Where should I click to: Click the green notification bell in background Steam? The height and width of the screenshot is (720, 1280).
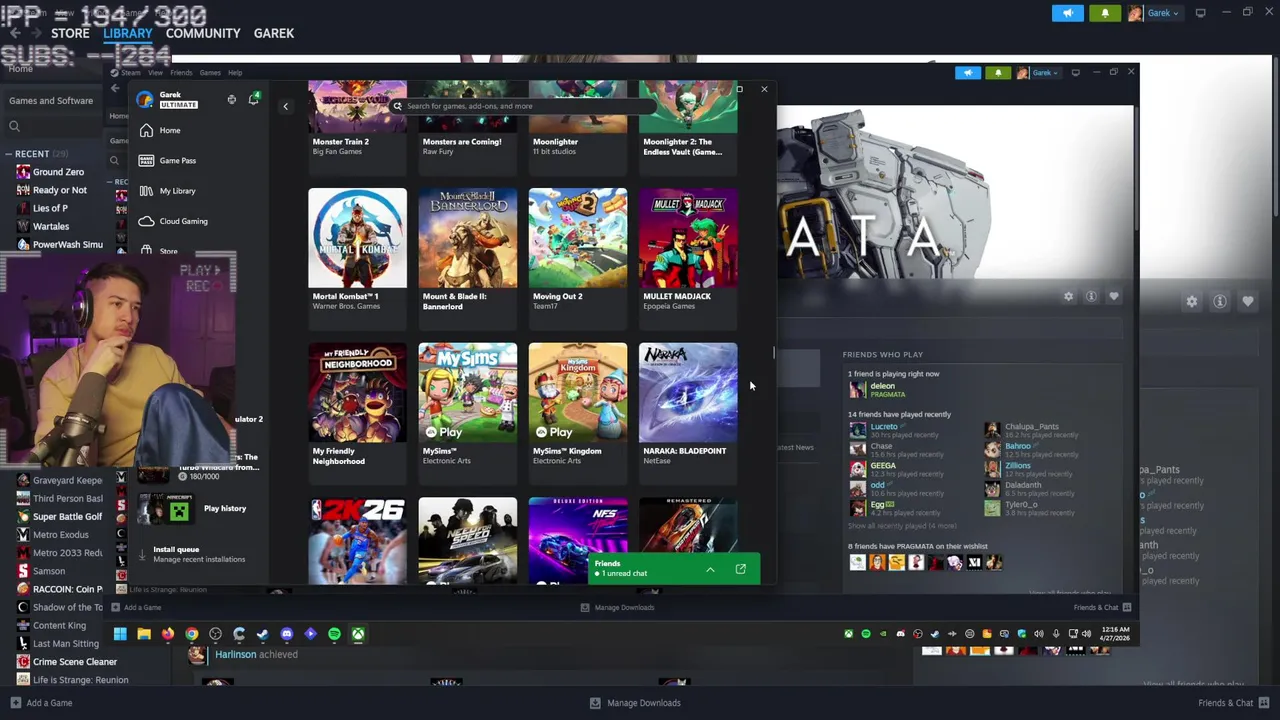pyautogui.click(x=1104, y=13)
